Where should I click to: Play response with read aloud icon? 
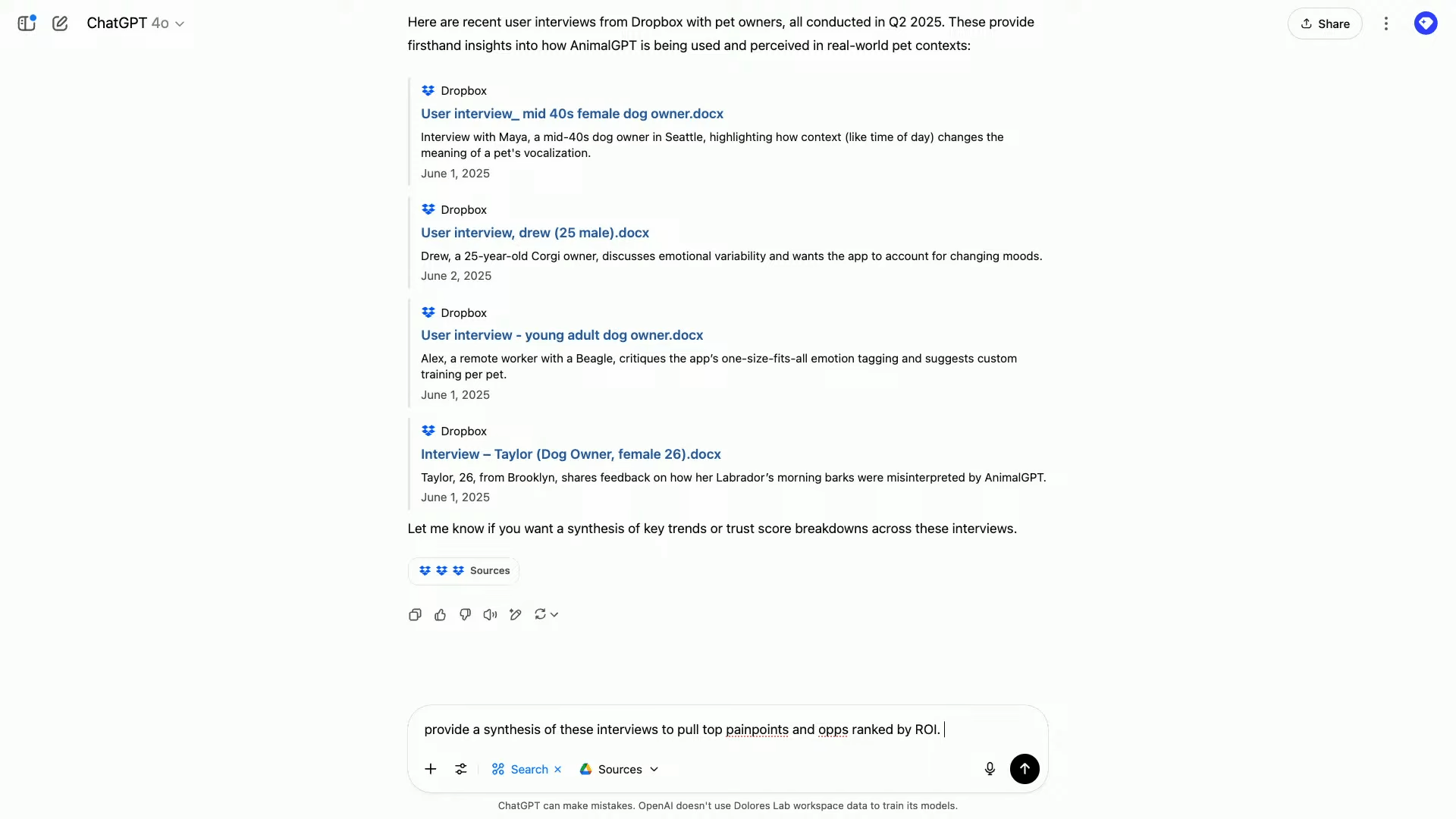490,615
